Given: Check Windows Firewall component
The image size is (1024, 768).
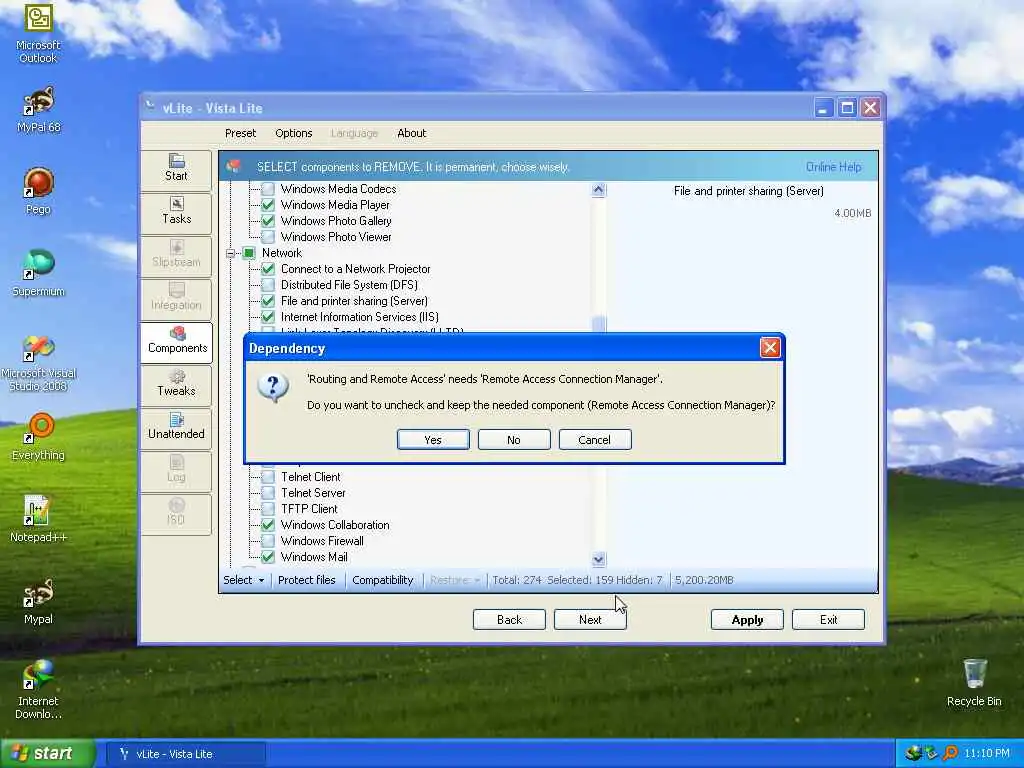Looking at the screenshot, I should tap(268, 541).
